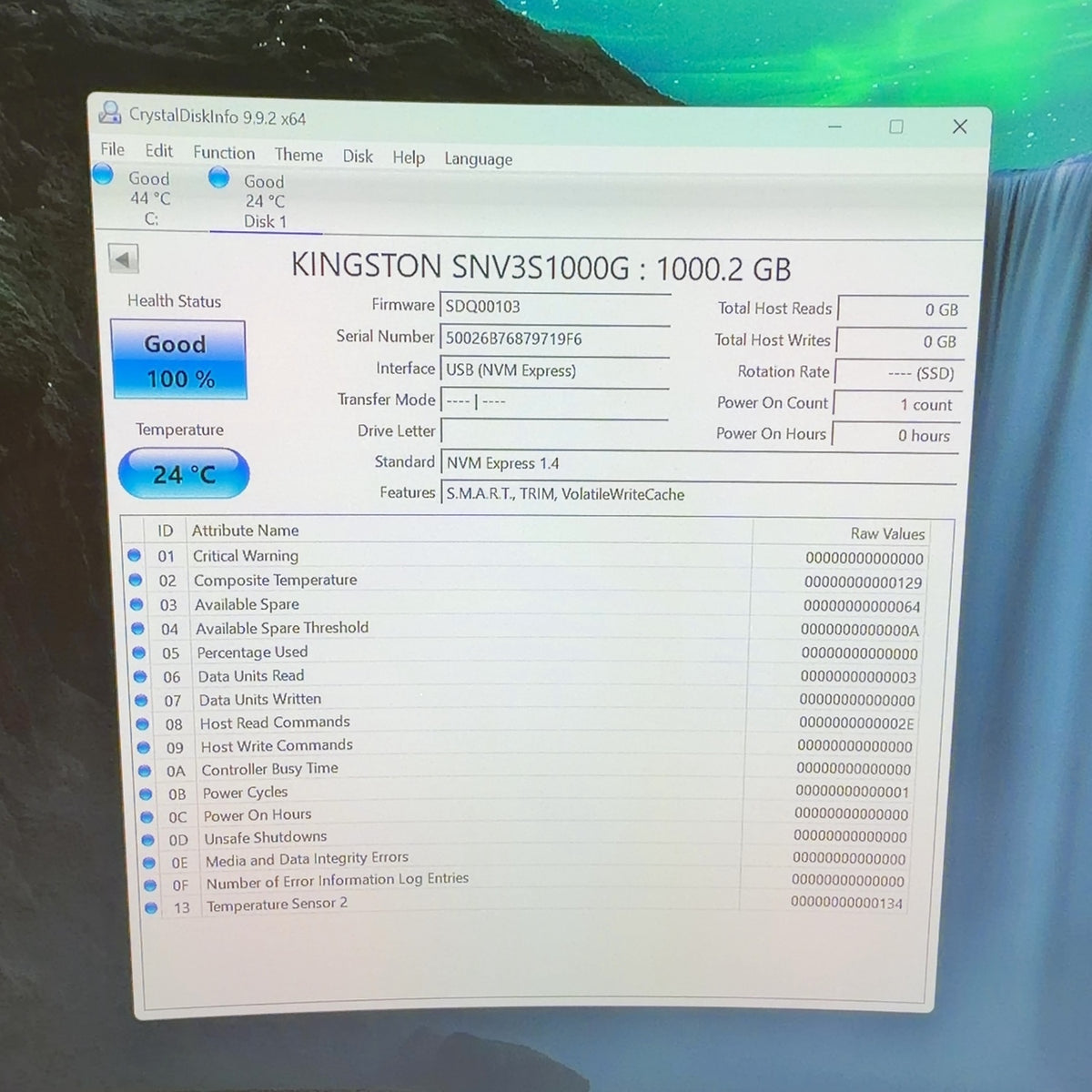Click the Rotation Rate value (SSD)
Viewport: 1092px width, 1092px height.
[897, 374]
